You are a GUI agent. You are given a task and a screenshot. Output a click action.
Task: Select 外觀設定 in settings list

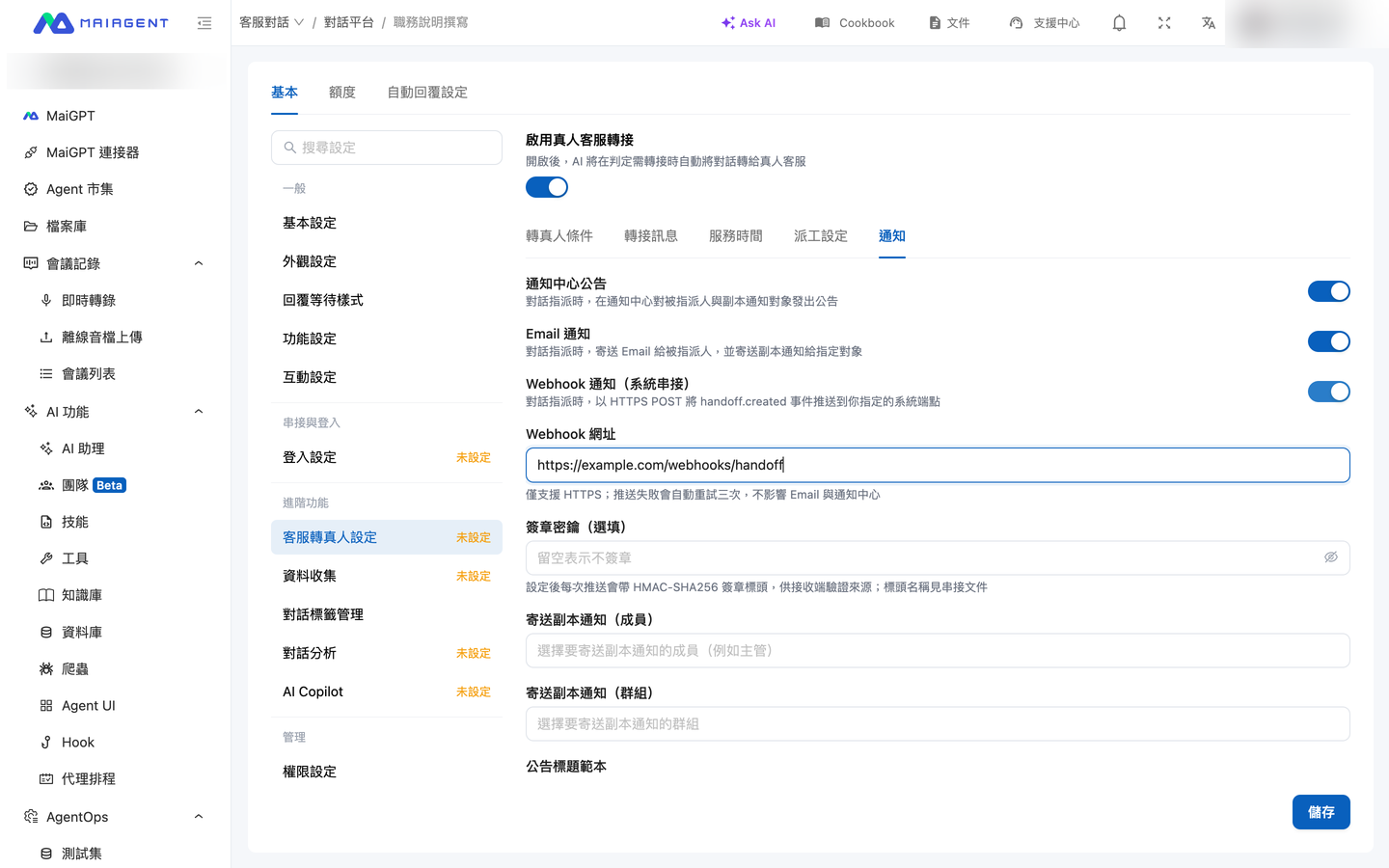tap(387, 261)
